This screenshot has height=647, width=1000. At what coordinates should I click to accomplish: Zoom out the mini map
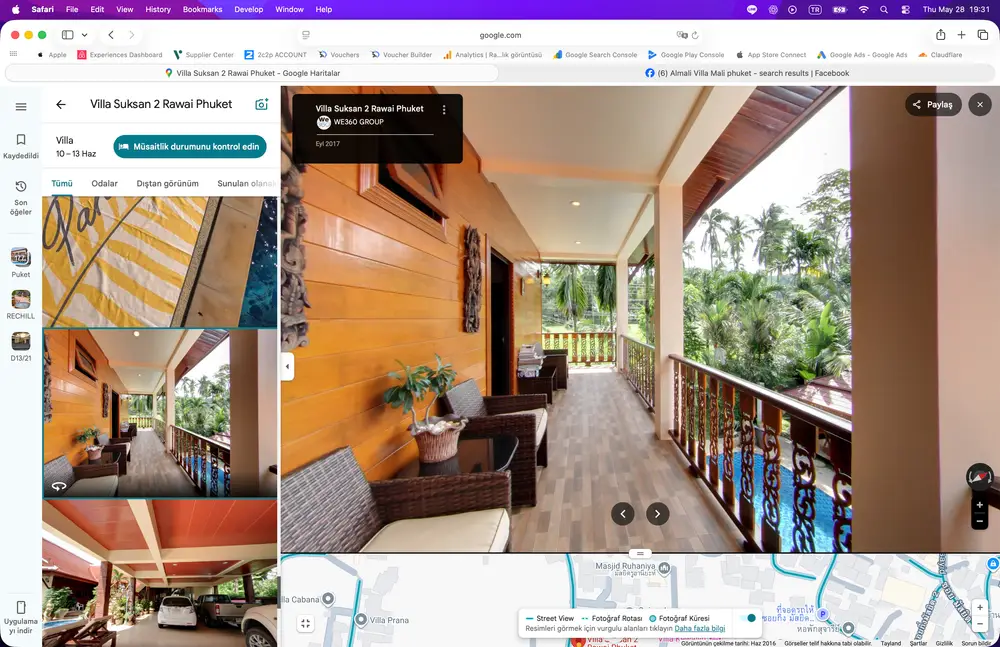(980, 623)
